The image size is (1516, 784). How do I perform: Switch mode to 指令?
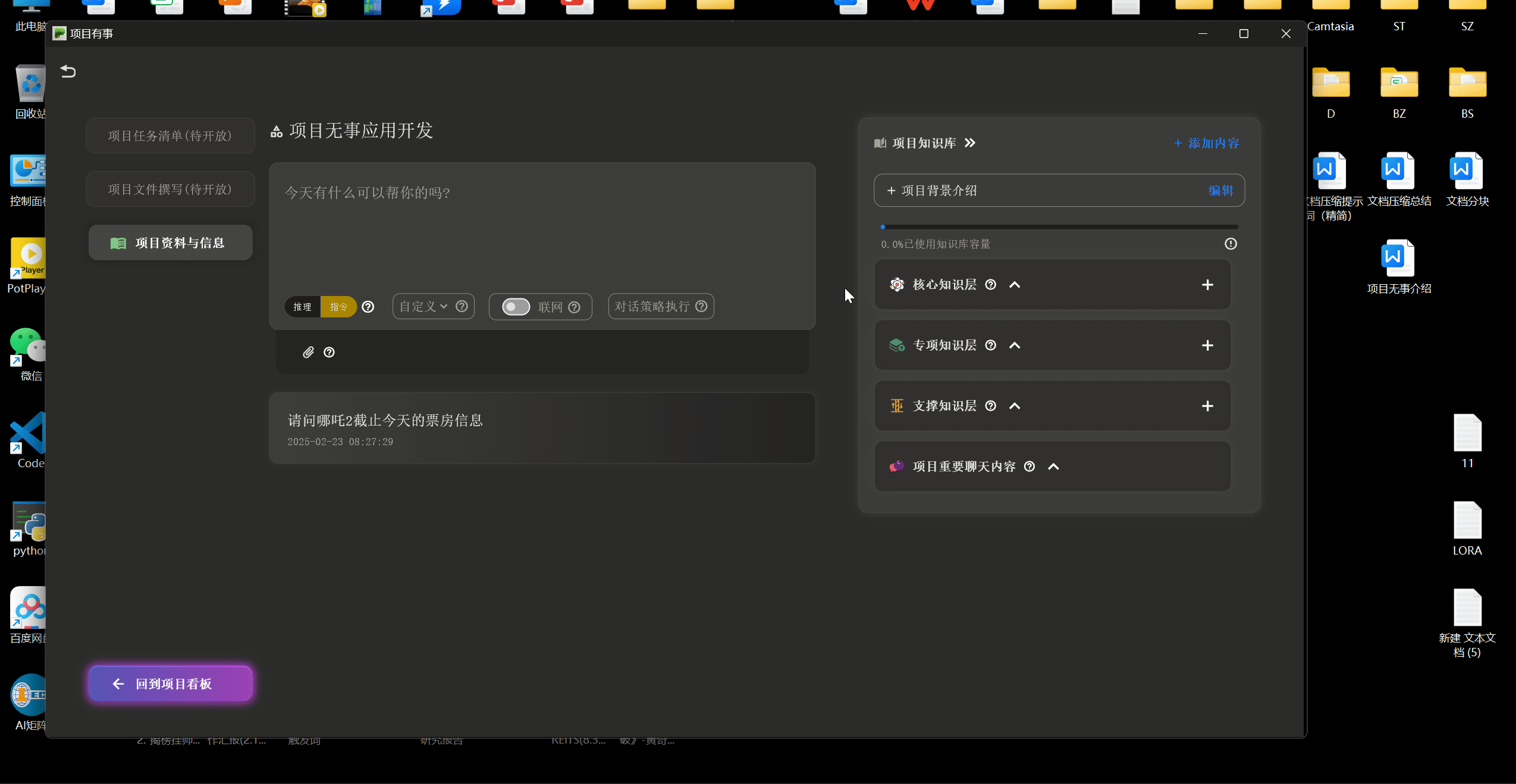pos(338,307)
